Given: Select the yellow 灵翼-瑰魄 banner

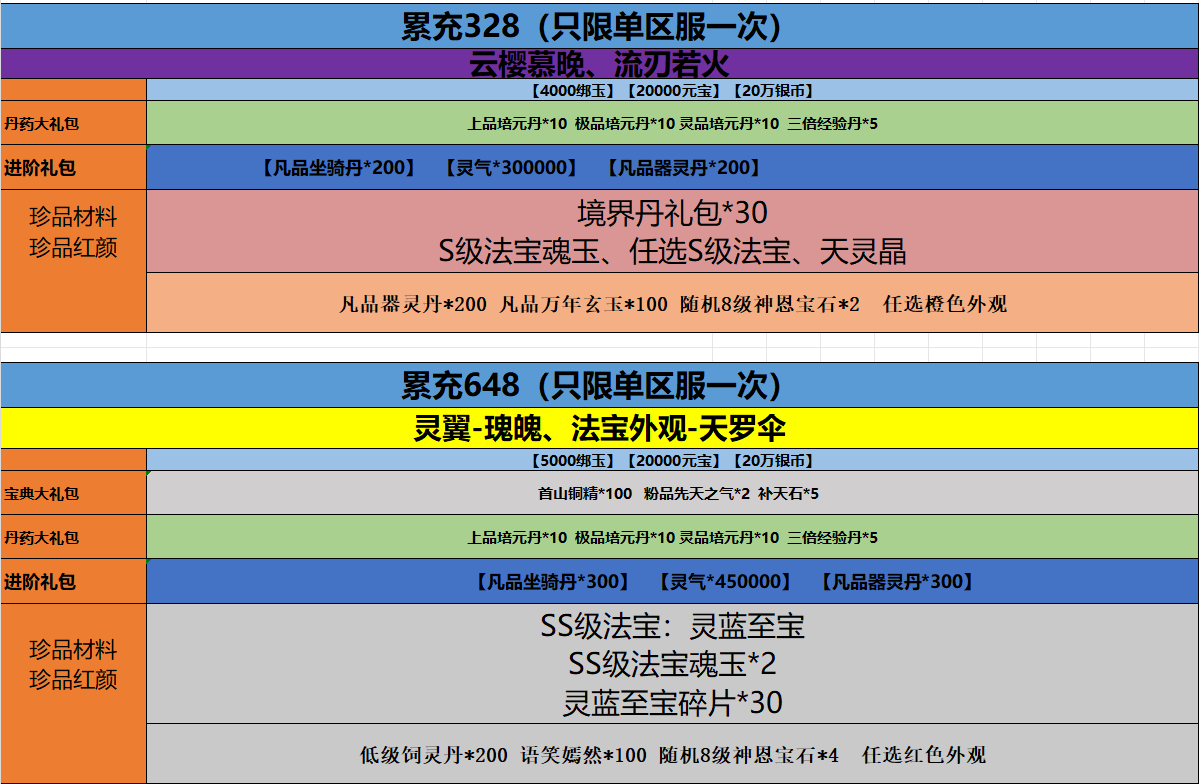Looking at the screenshot, I should (x=599, y=428).
